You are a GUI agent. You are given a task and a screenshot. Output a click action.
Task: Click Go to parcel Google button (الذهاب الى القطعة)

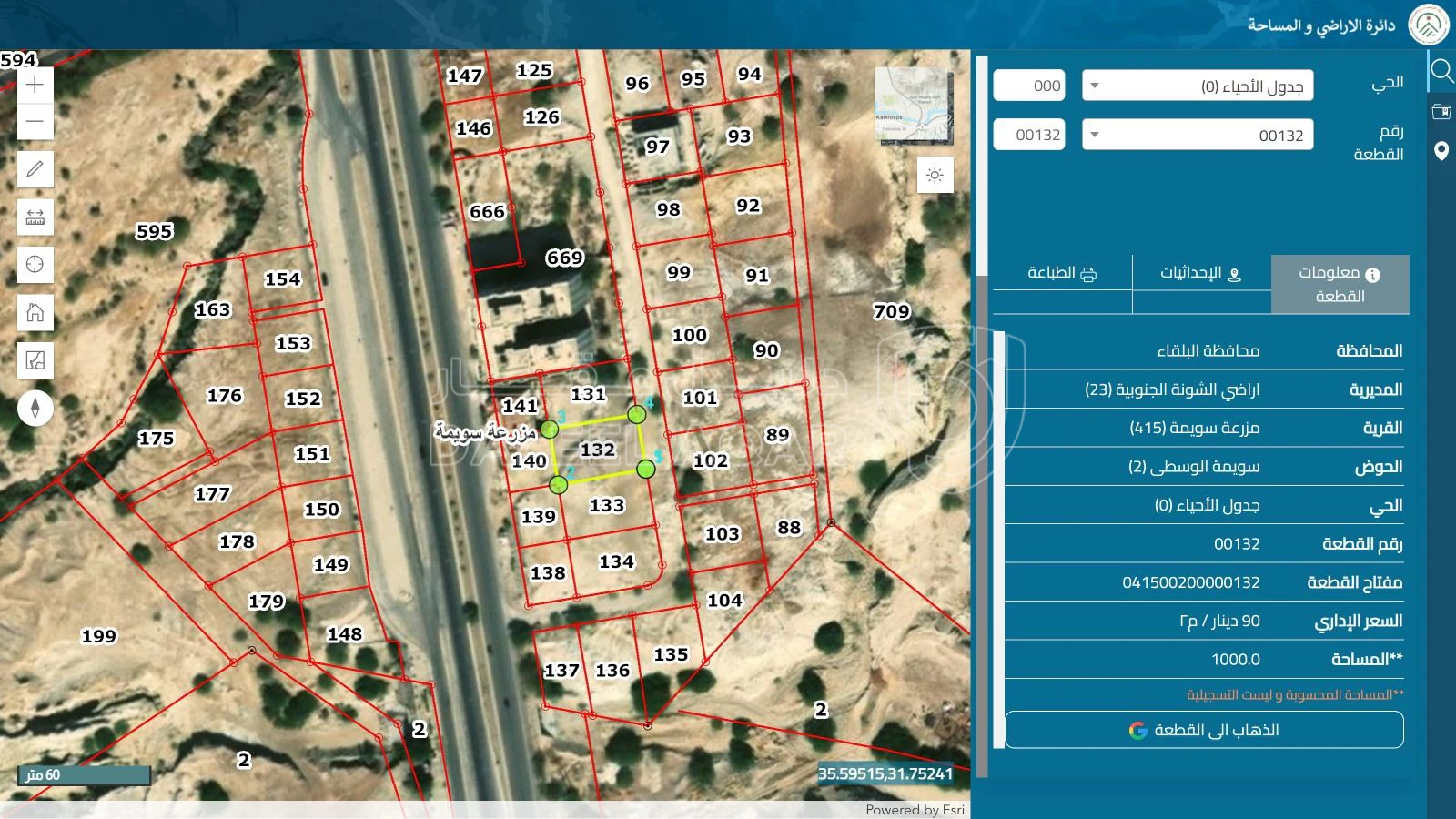(x=1204, y=730)
